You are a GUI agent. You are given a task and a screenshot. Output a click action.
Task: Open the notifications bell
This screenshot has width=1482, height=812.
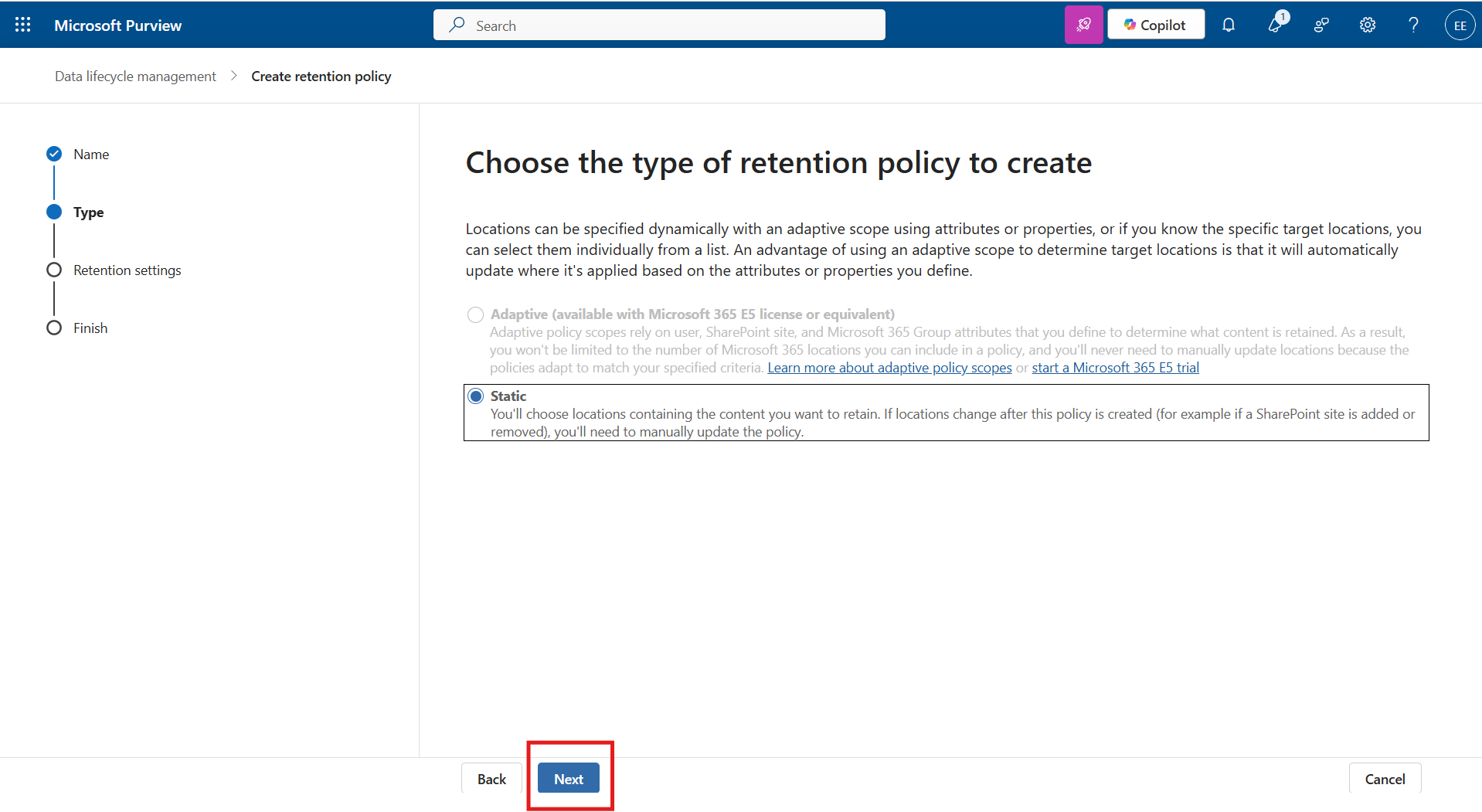click(1229, 25)
